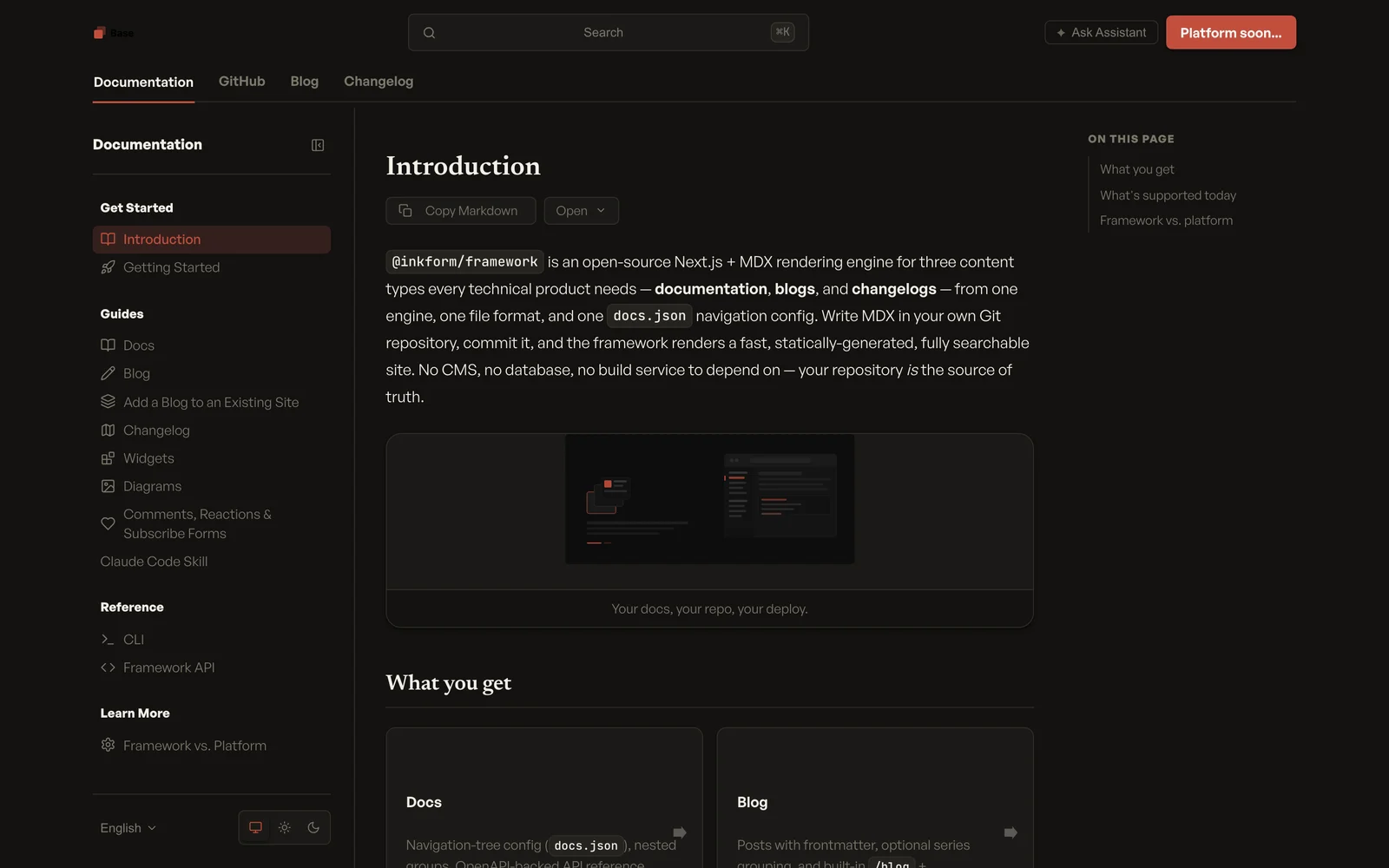Click the hero preview image thumbnail
Viewport: 1389px width, 868px height.
pyautogui.click(x=709, y=499)
